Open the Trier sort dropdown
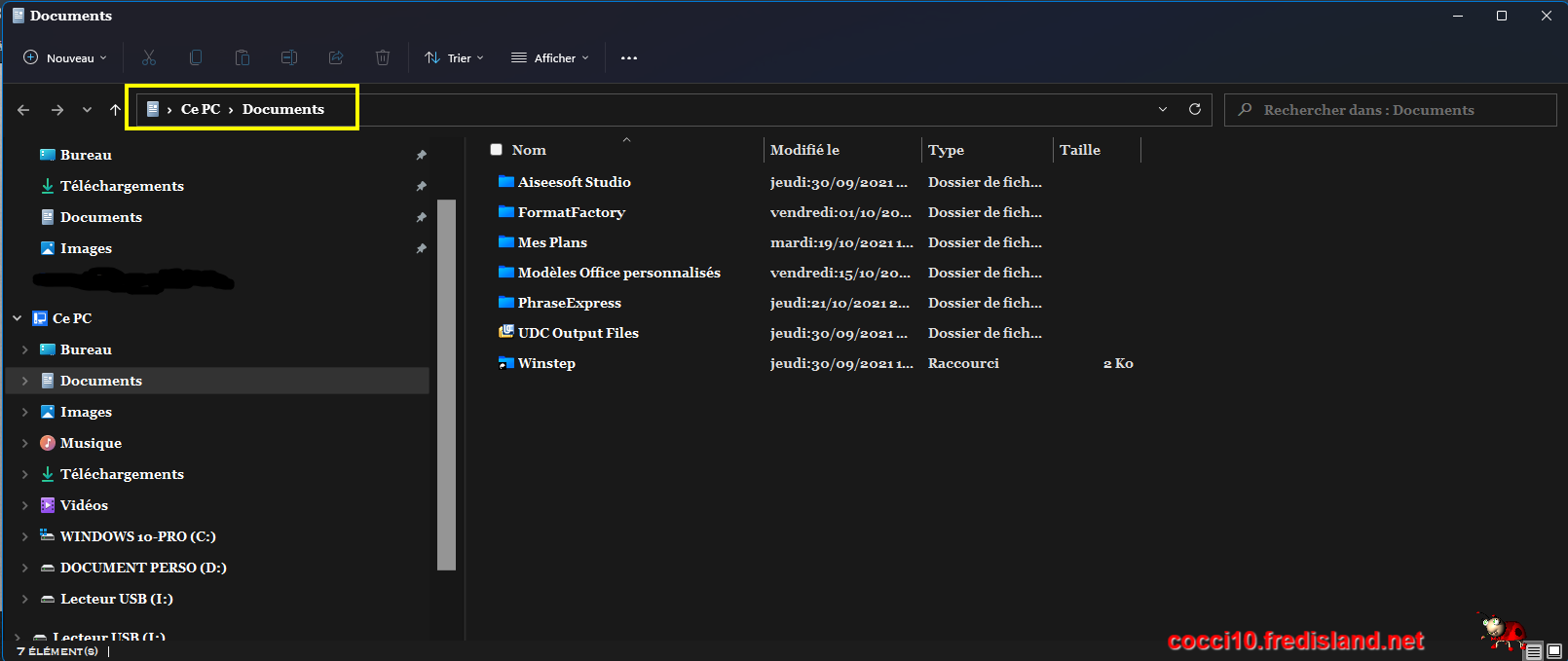Screen dimensions: 1568x661 pos(454,58)
